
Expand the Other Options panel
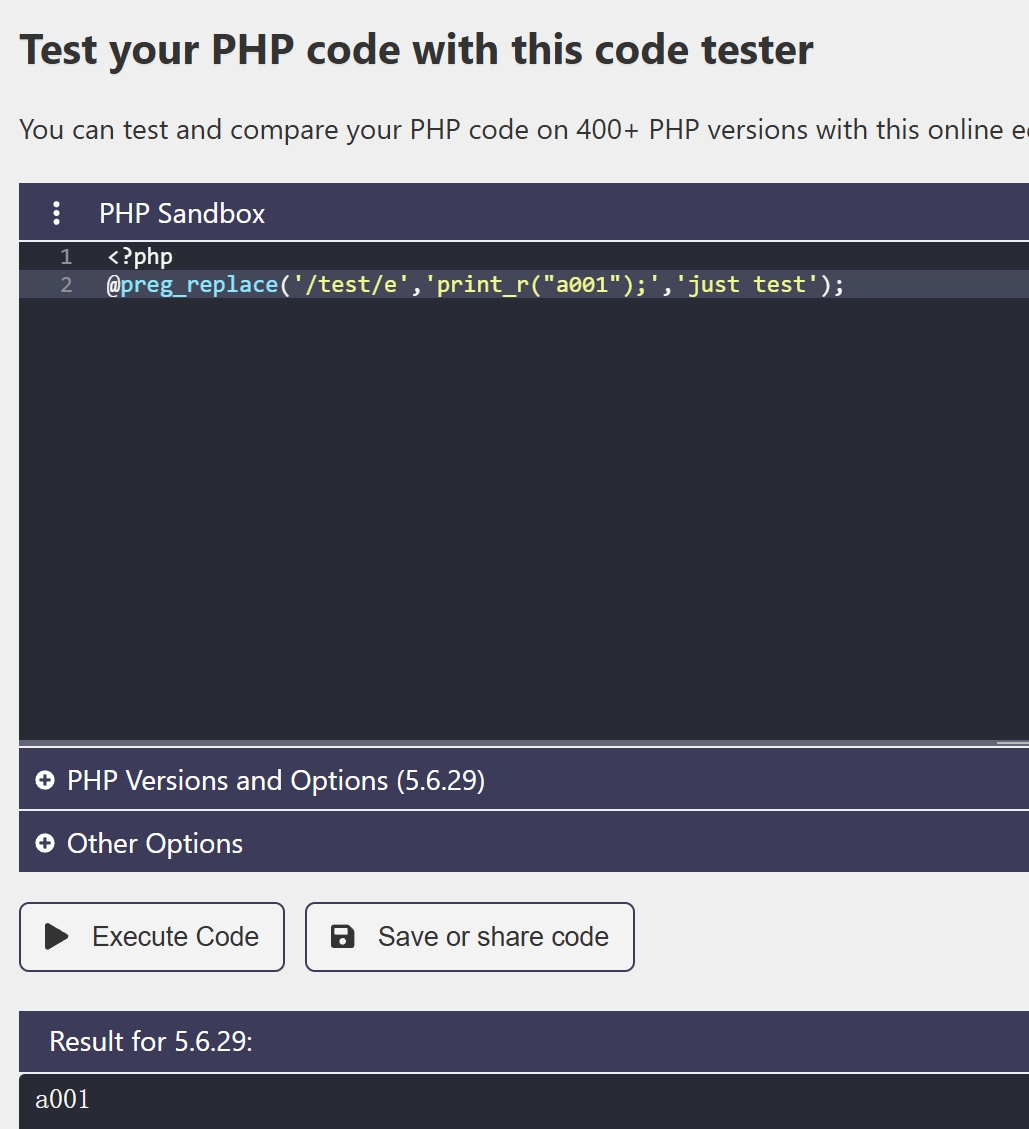point(155,844)
